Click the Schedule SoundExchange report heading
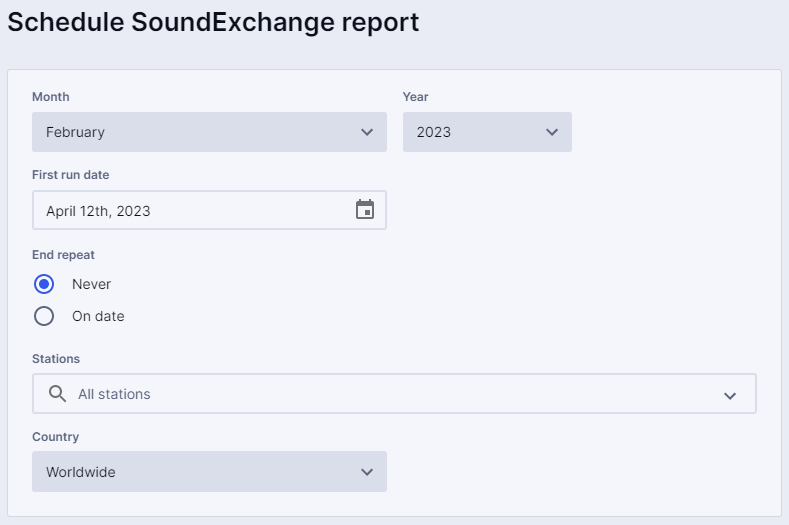789x525 pixels. (213, 23)
